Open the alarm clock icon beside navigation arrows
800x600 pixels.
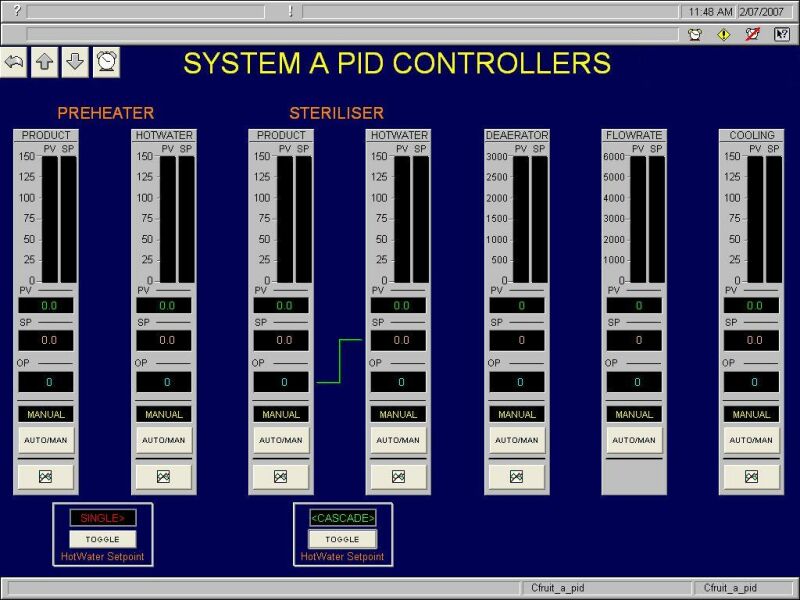106,63
